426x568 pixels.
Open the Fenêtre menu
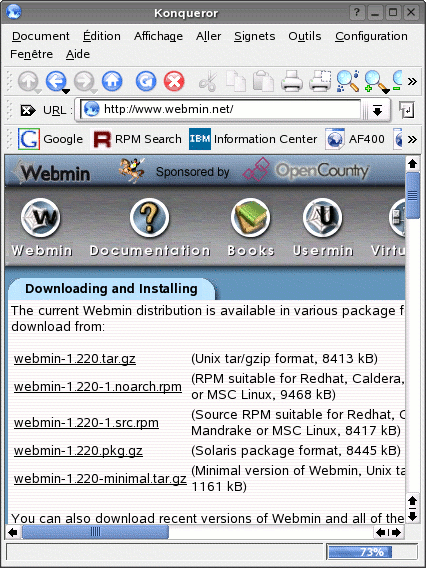point(32,54)
